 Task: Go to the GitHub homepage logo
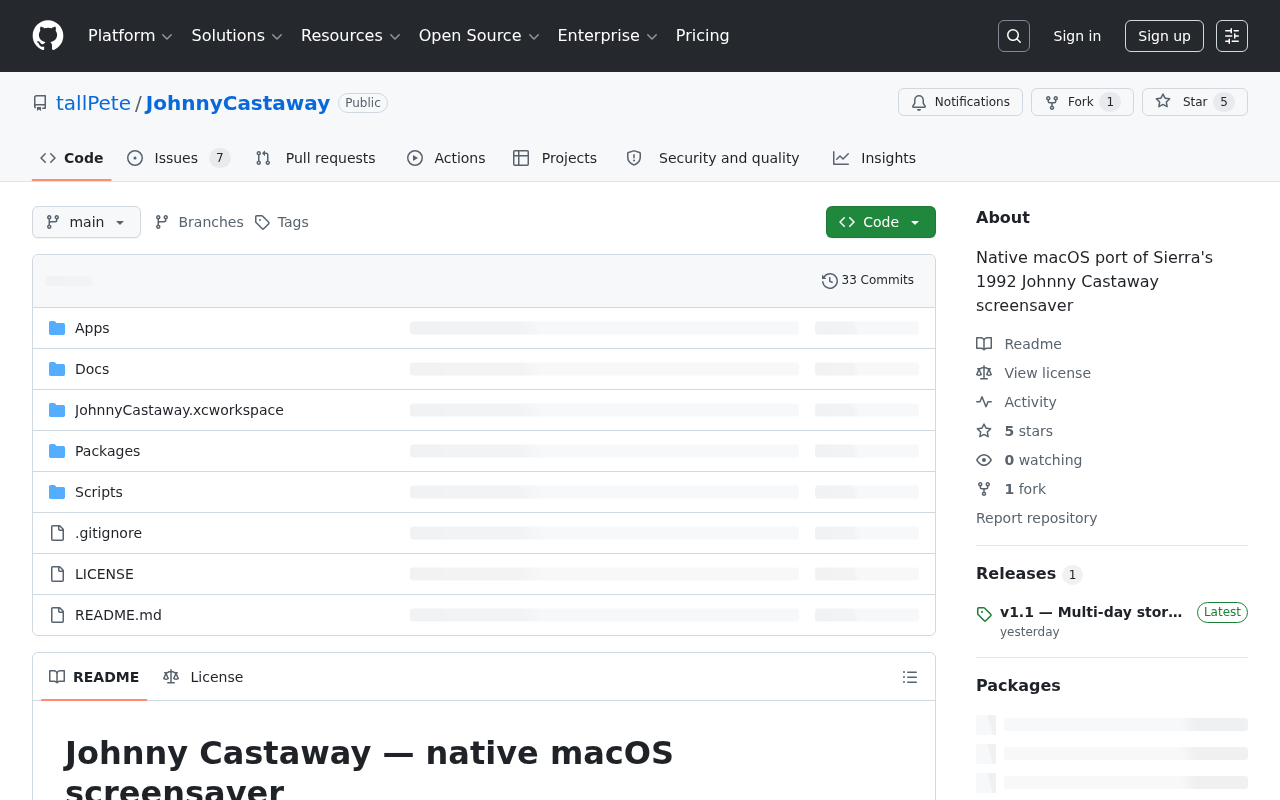48,36
